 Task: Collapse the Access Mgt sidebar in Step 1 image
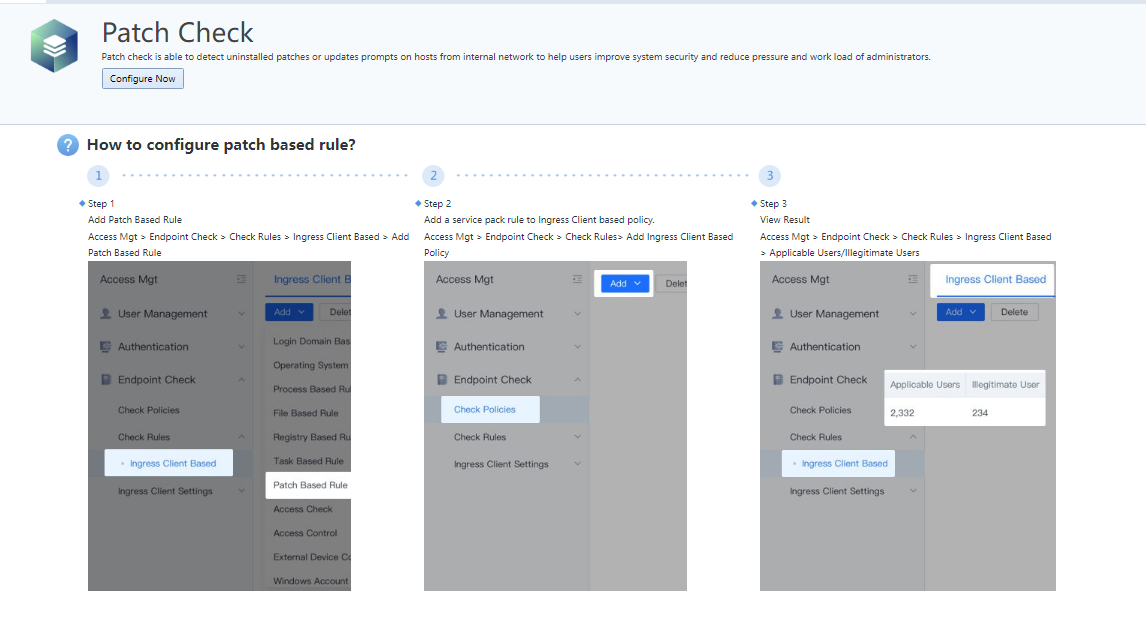241,280
